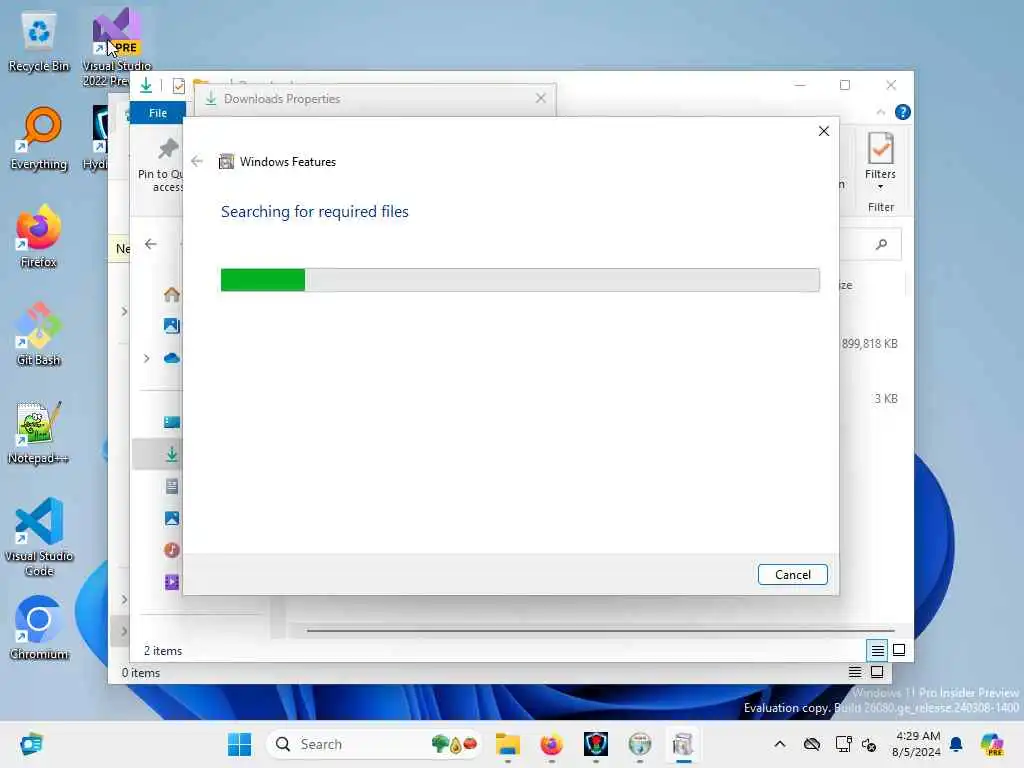Open the Filters dropdown in Explorer

coord(880,162)
